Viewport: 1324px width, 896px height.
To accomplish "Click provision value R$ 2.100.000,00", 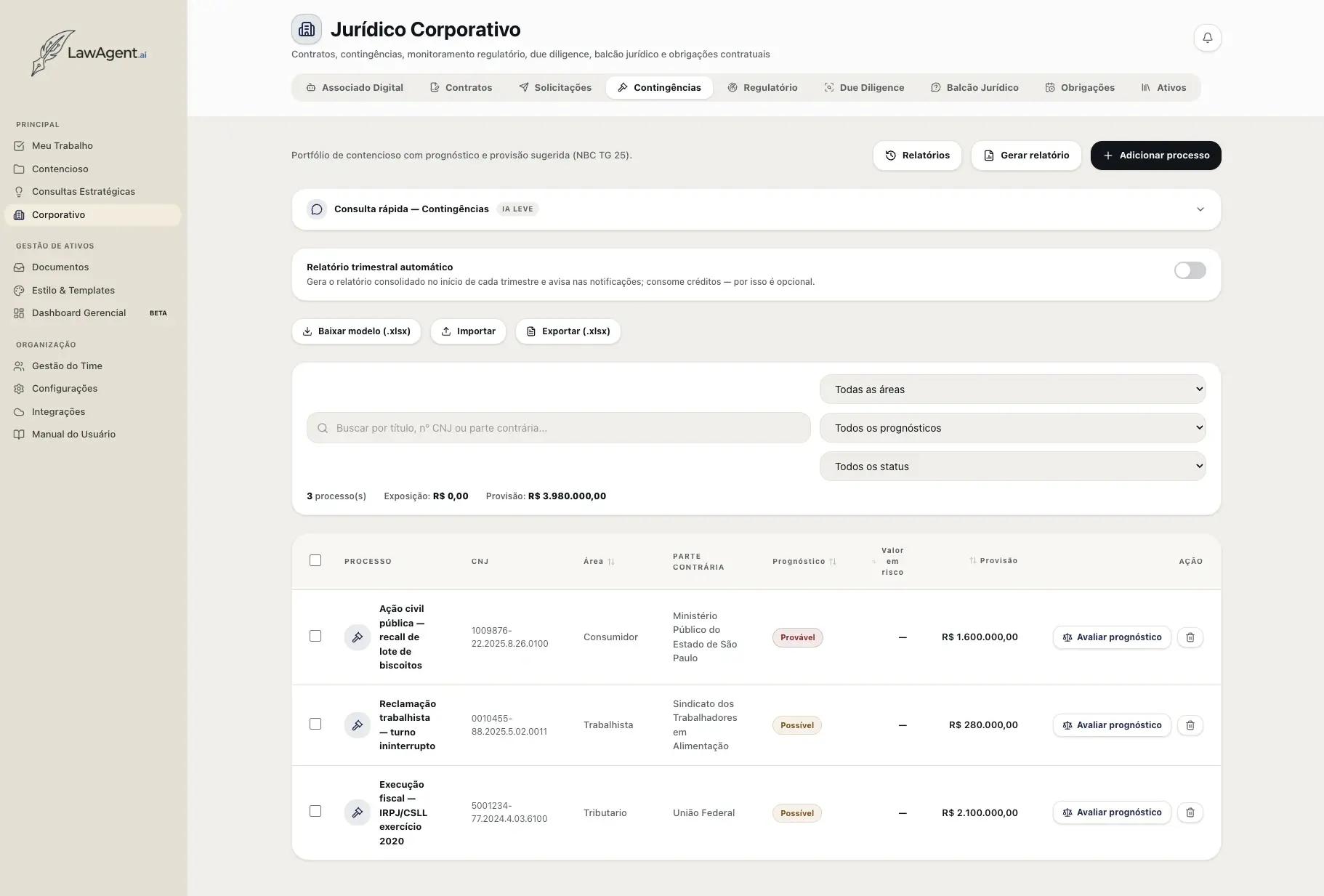I will pyautogui.click(x=980, y=813).
